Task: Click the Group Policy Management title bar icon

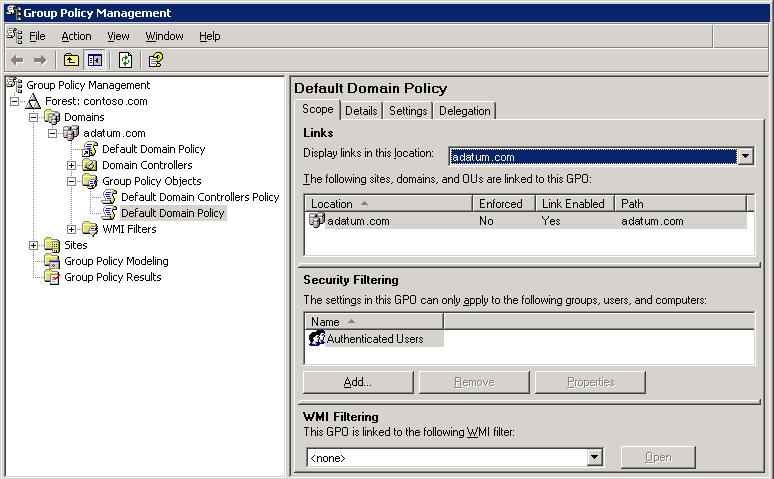Action: (13, 12)
